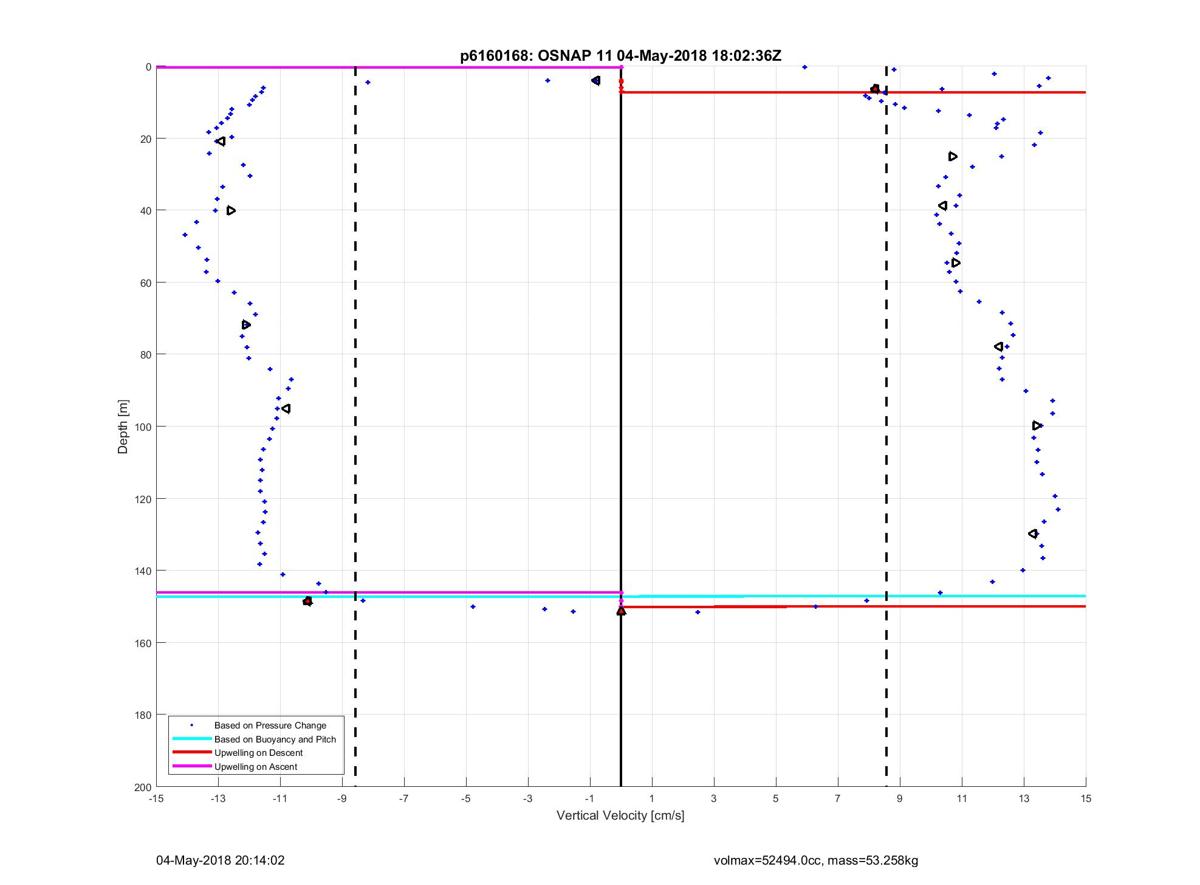
Task: Click the filled marker near -10 cm/s at 148 m
Action: point(307,601)
